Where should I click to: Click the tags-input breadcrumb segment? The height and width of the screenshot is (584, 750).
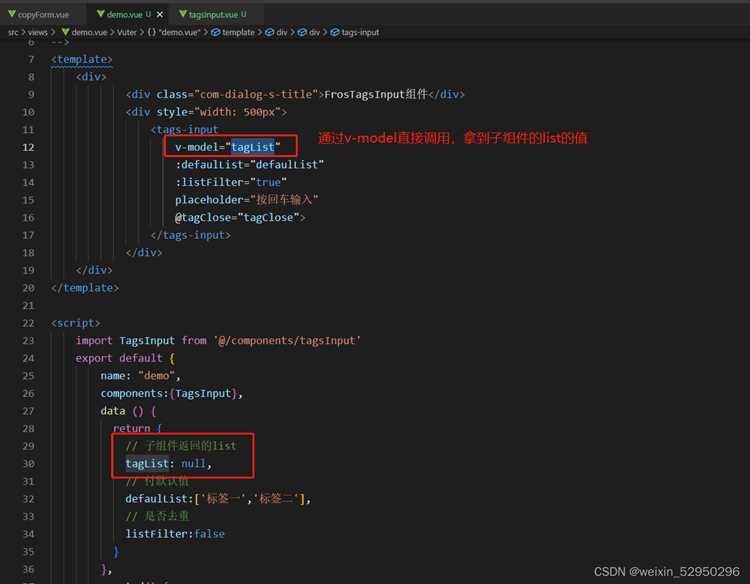tap(360, 33)
